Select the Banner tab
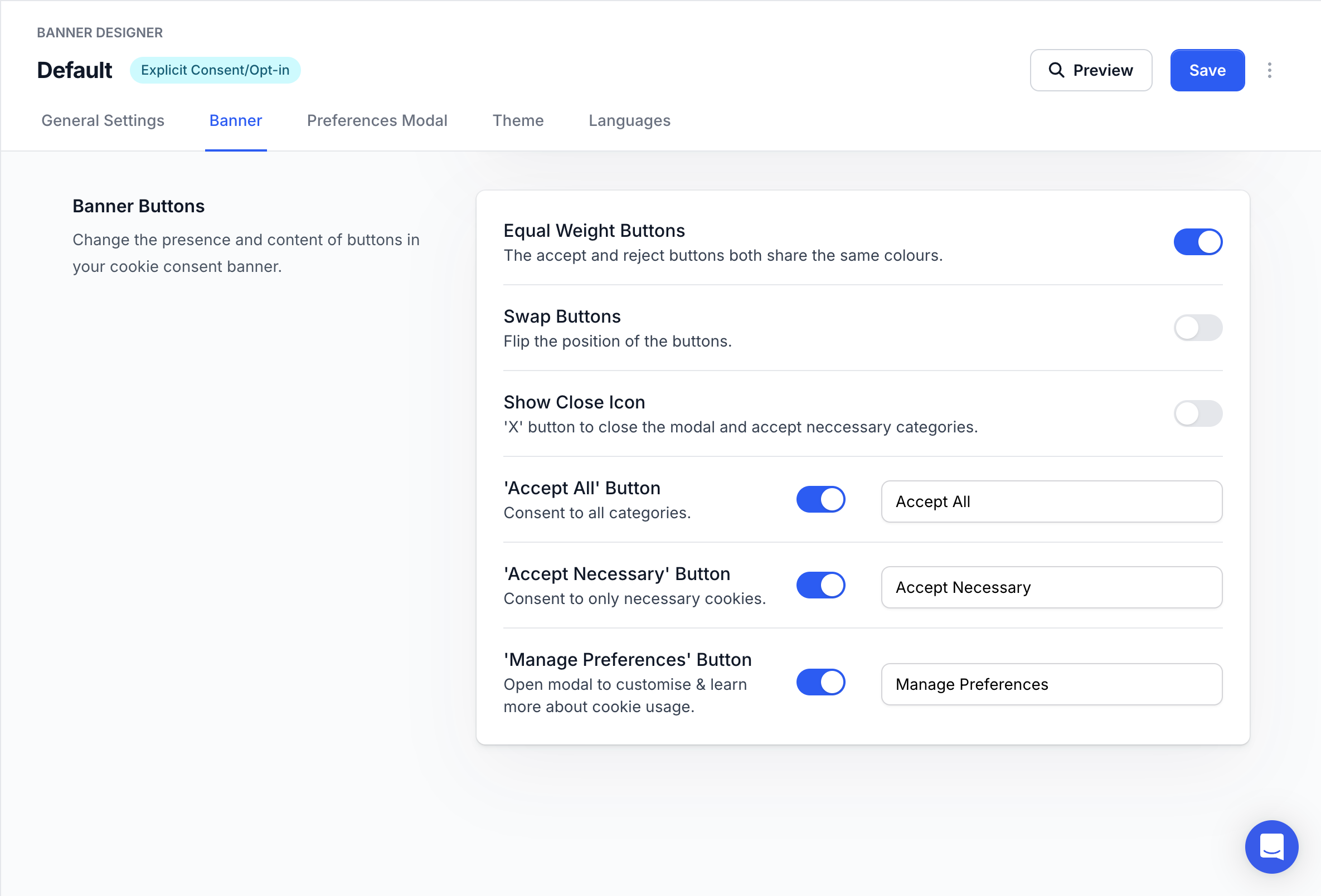 click(236, 120)
